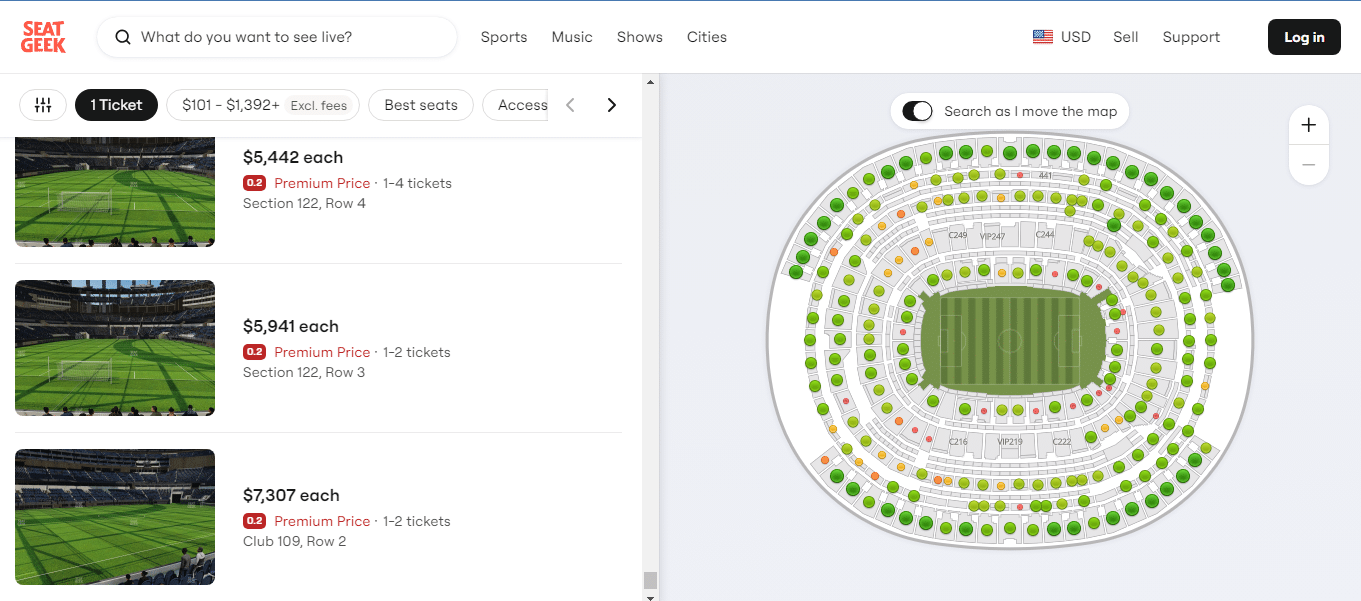Toggle Search as I move the map
The height and width of the screenshot is (601, 1361).
click(x=917, y=111)
